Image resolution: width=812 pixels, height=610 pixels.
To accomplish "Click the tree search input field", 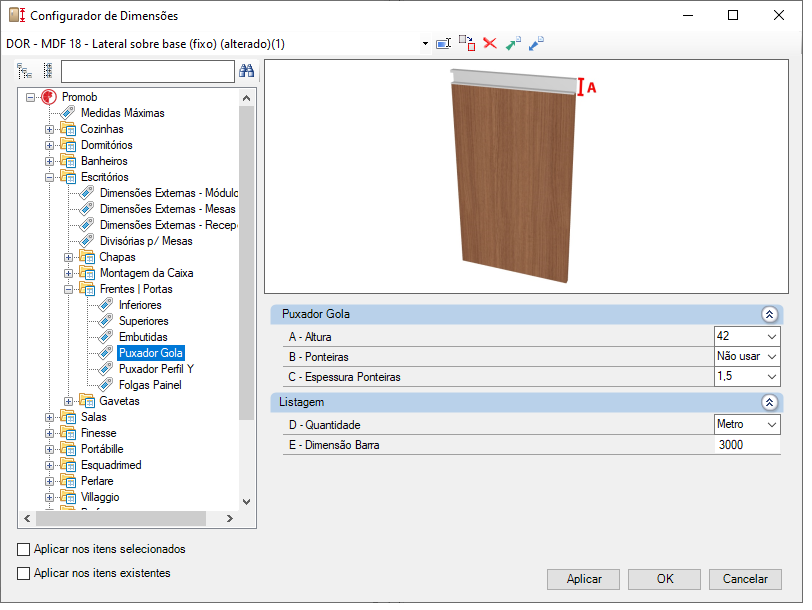I will pyautogui.click(x=148, y=71).
